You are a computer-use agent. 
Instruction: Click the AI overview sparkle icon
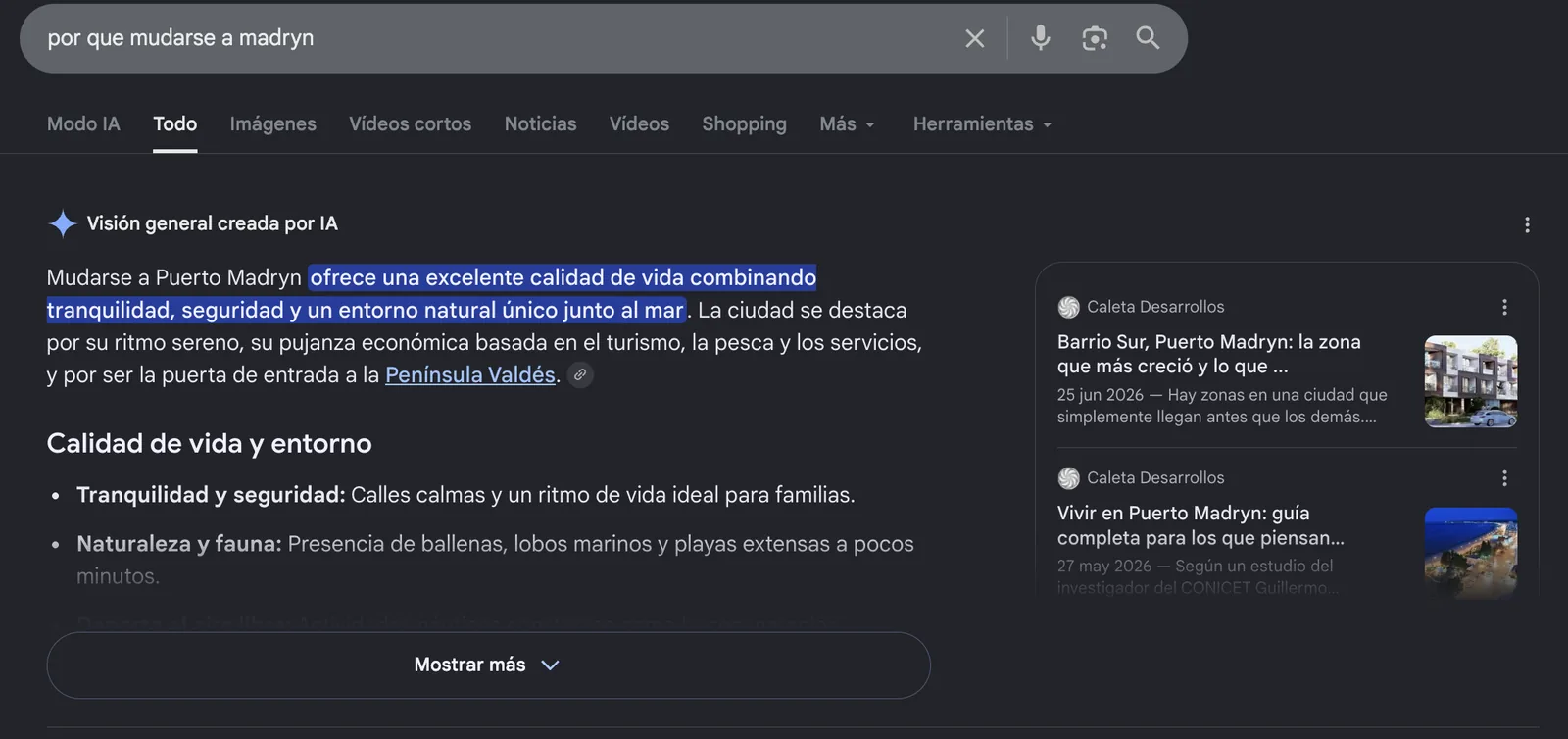point(63,223)
